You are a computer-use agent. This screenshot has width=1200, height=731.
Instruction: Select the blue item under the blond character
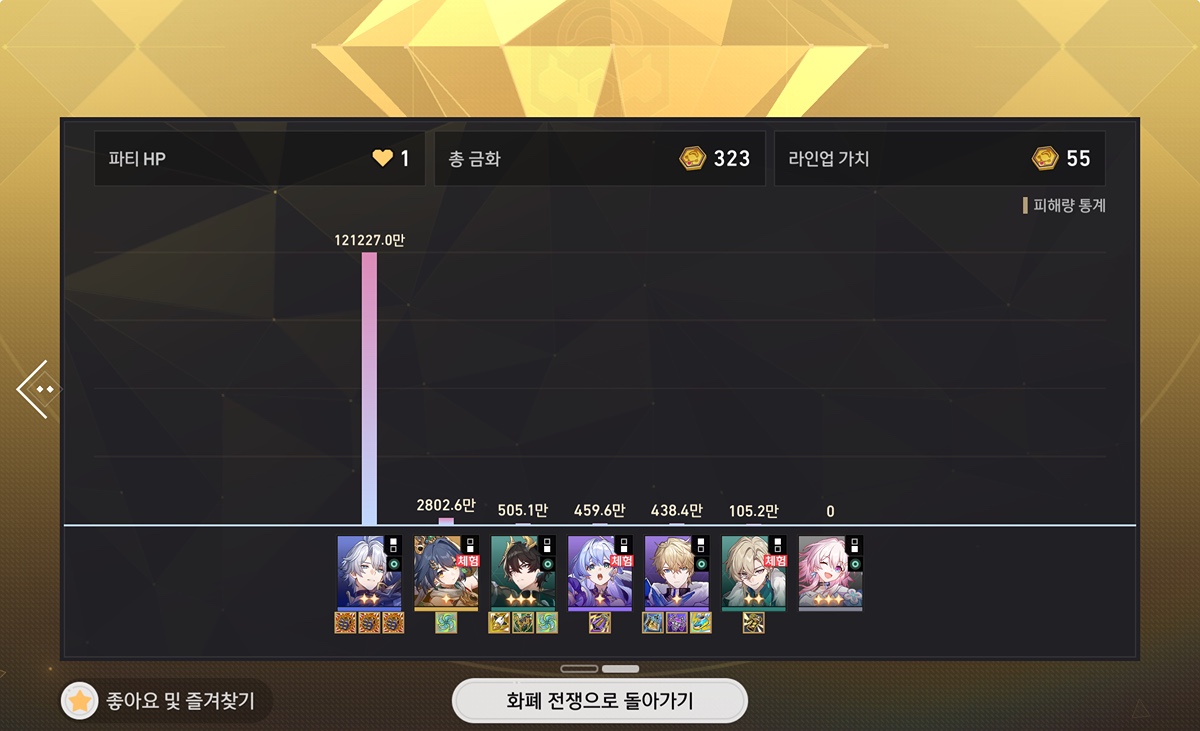[x=653, y=623]
